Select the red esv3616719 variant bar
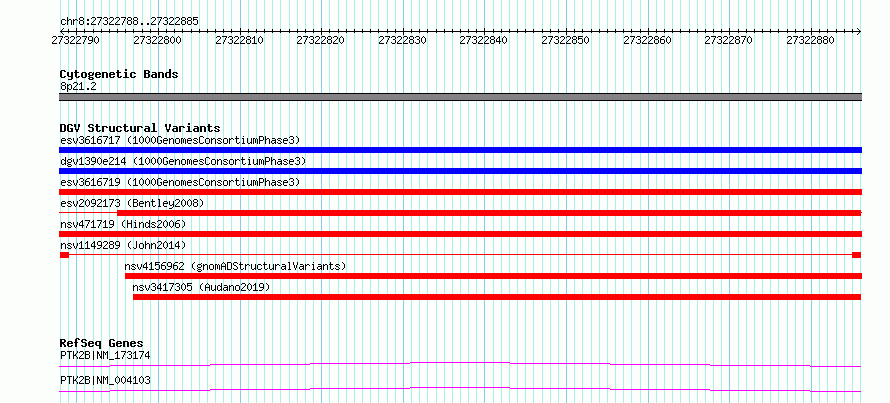 (x=460, y=192)
